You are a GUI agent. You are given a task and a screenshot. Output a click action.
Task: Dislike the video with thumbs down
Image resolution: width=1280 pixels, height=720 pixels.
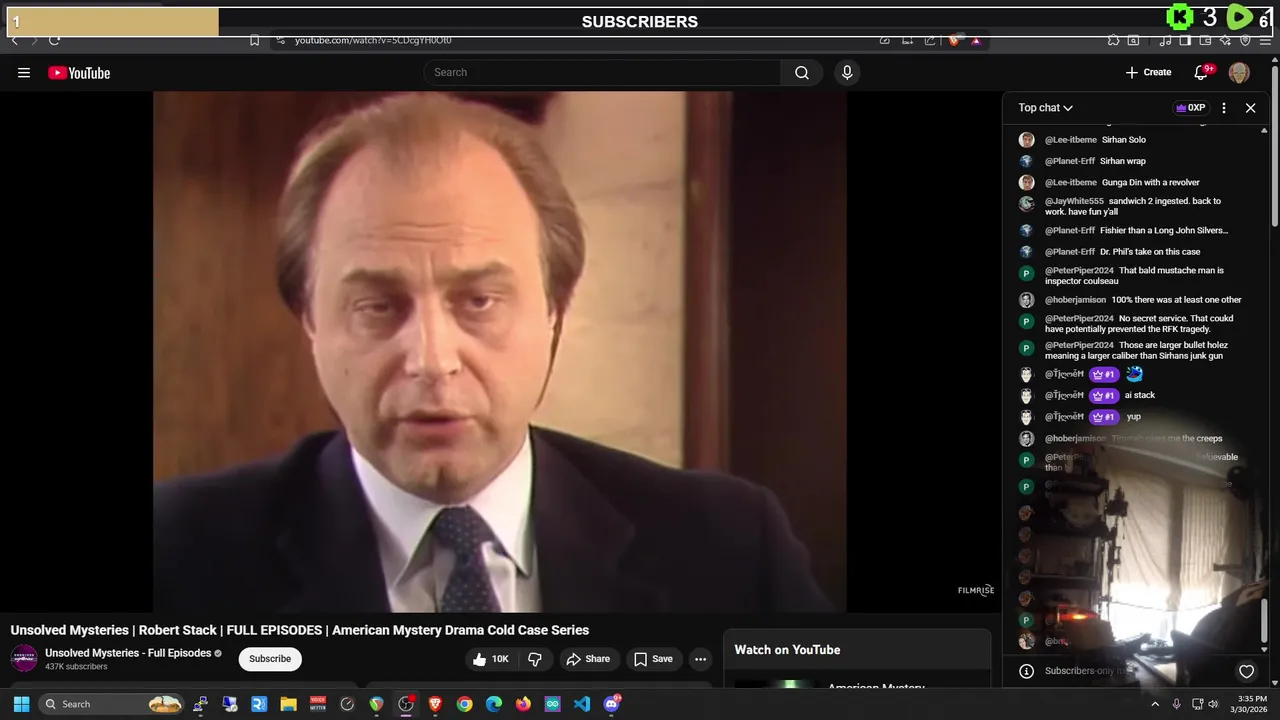(535, 659)
